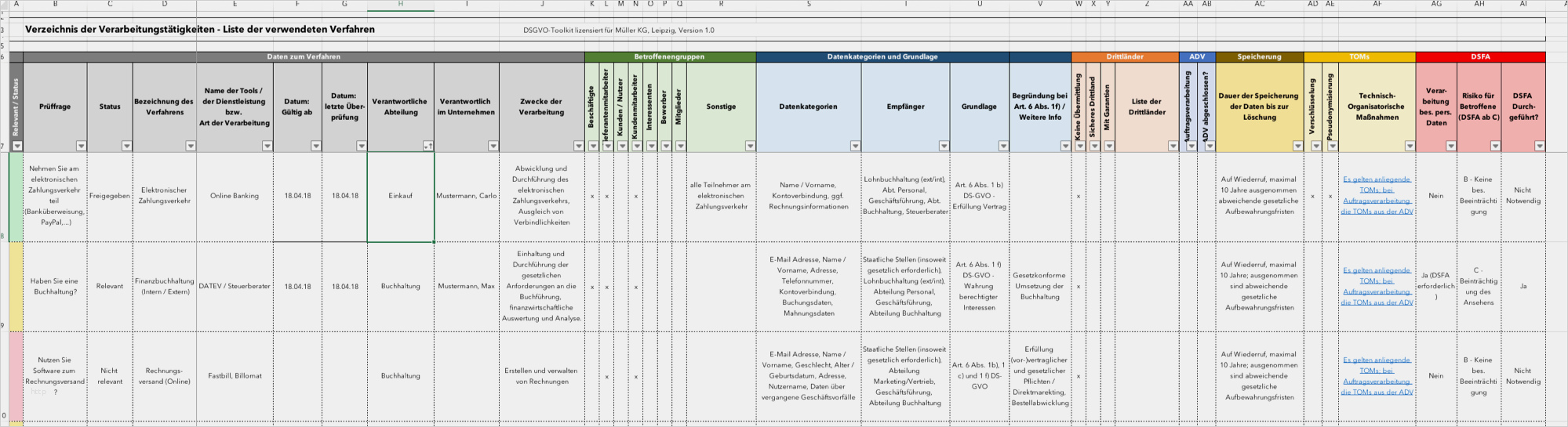Click the DSFA Durchgeführt? filter arrow
This screenshot has height=427, width=1568.
coord(1539,146)
